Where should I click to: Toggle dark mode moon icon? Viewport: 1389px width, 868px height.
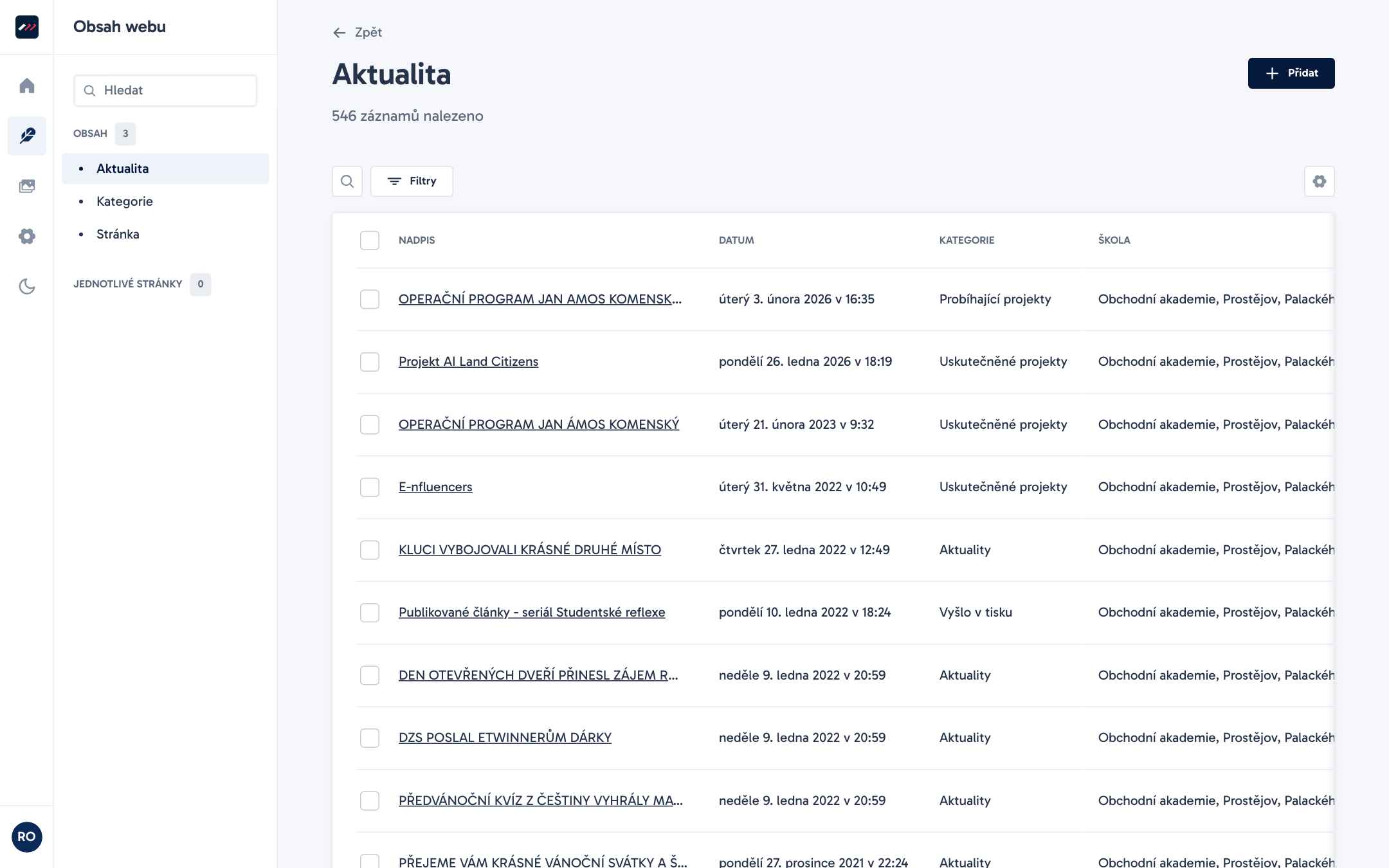(x=27, y=286)
